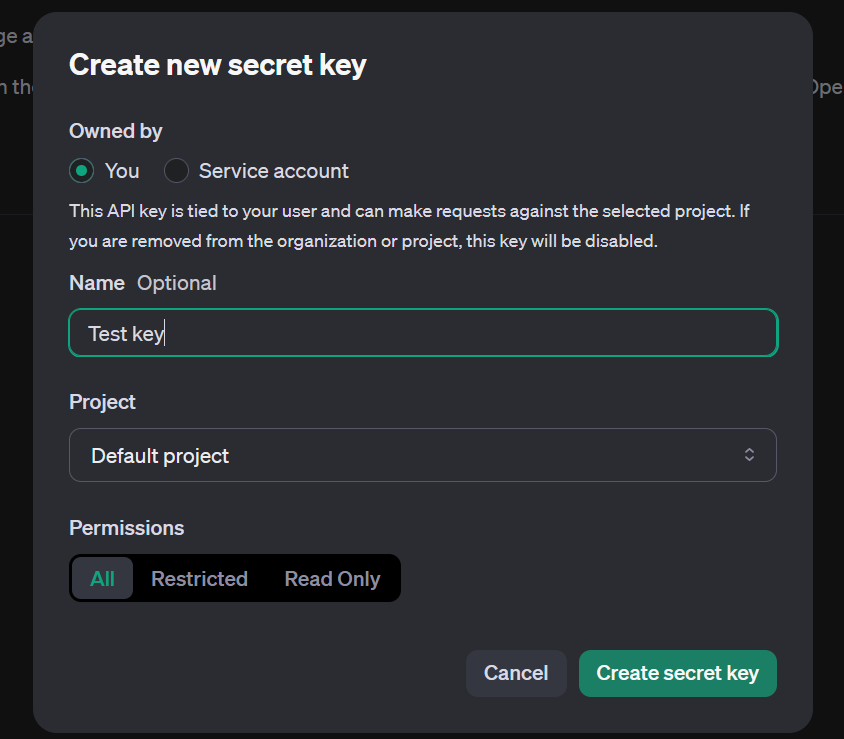This screenshot has width=844, height=739.
Task: Click the "Create new secret key" dialog heading
Action: (x=217, y=66)
